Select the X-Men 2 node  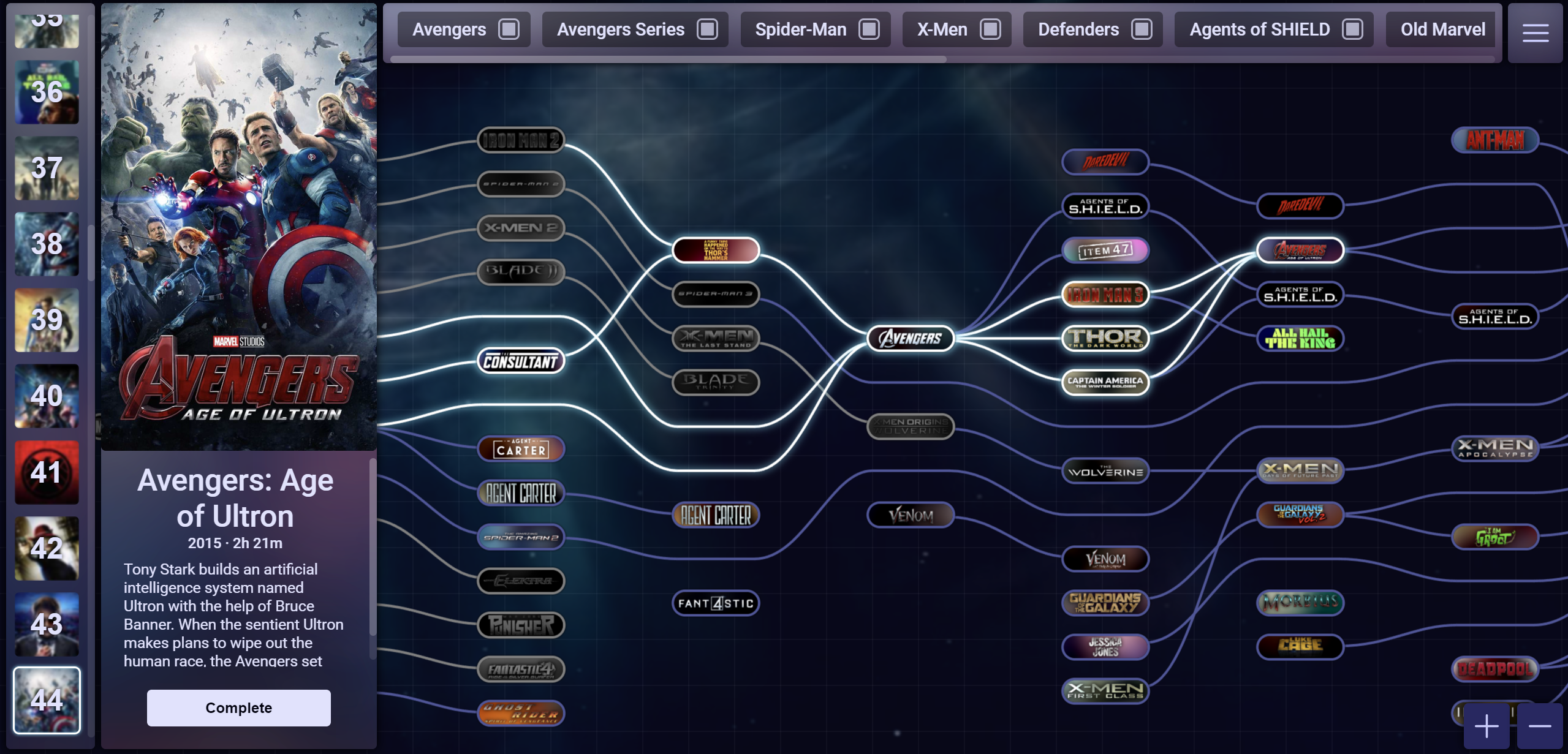(521, 228)
